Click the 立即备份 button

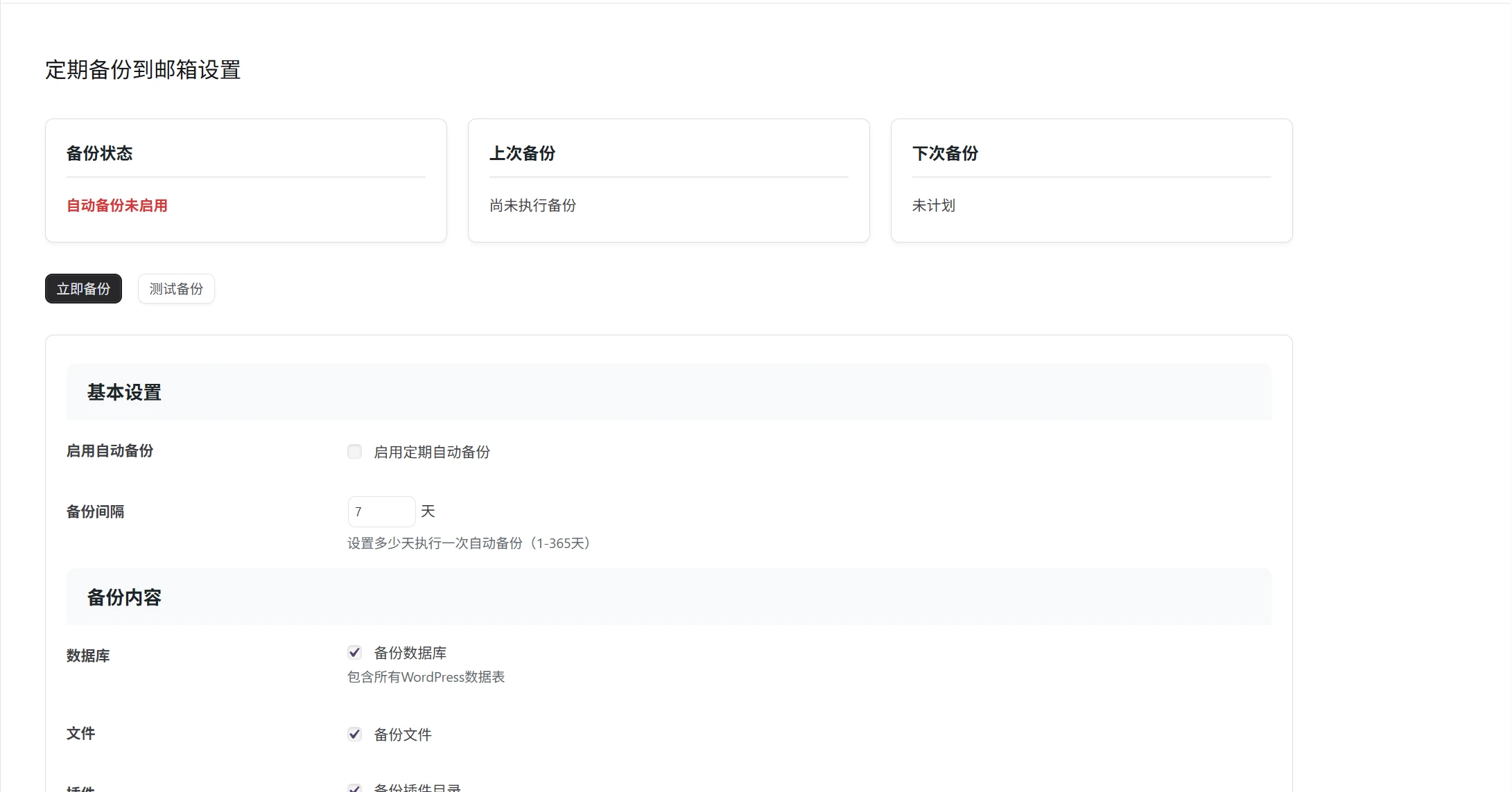tap(82, 288)
